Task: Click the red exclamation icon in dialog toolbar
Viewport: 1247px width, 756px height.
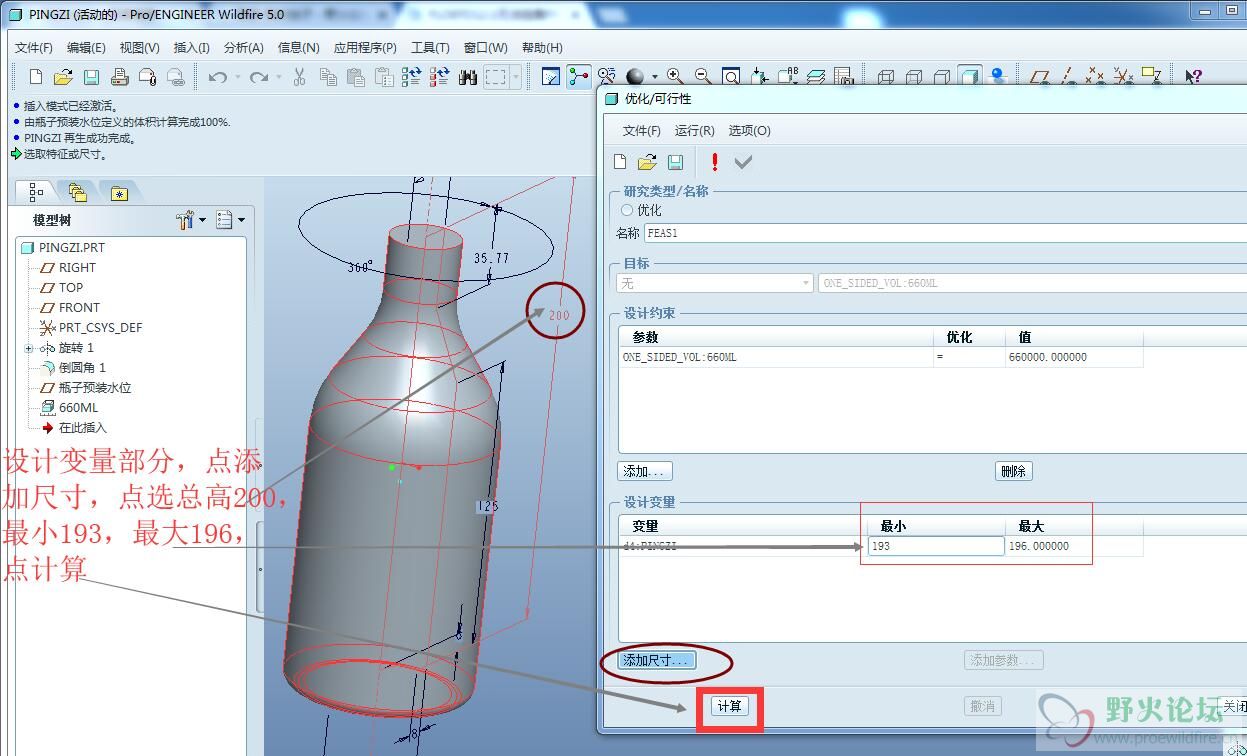Action: point(715,162)
